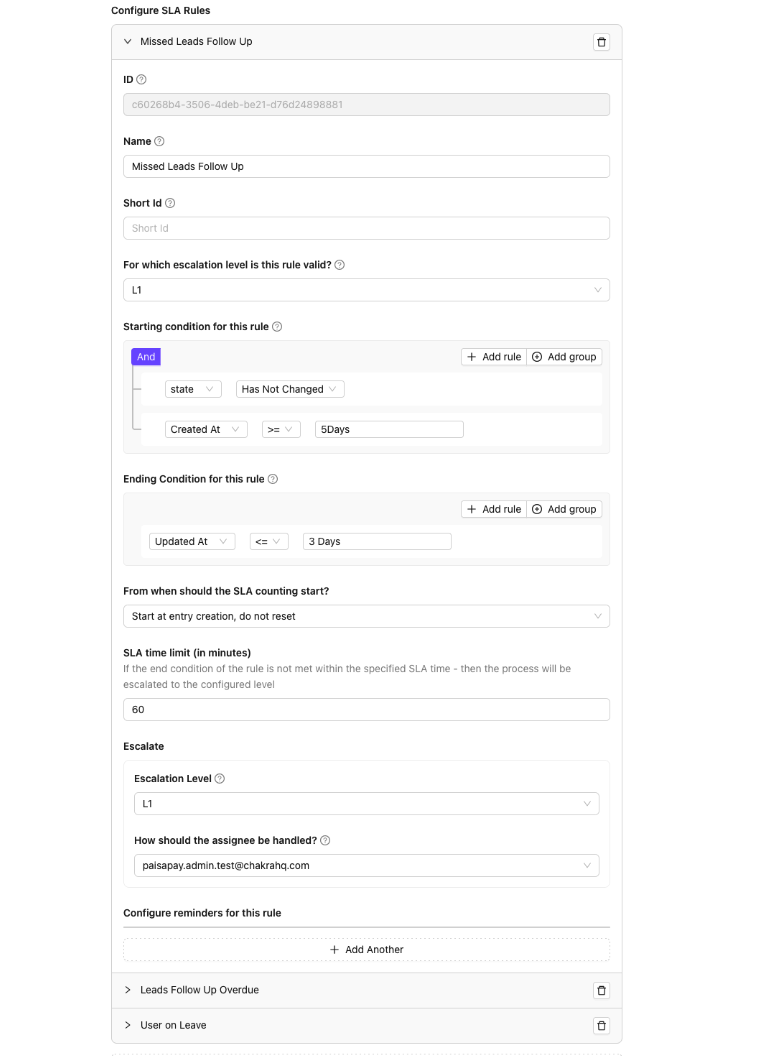Delete the Missed Leads Follow Up rule
The image size is (762, 1056).
click(x=601, y=42)
